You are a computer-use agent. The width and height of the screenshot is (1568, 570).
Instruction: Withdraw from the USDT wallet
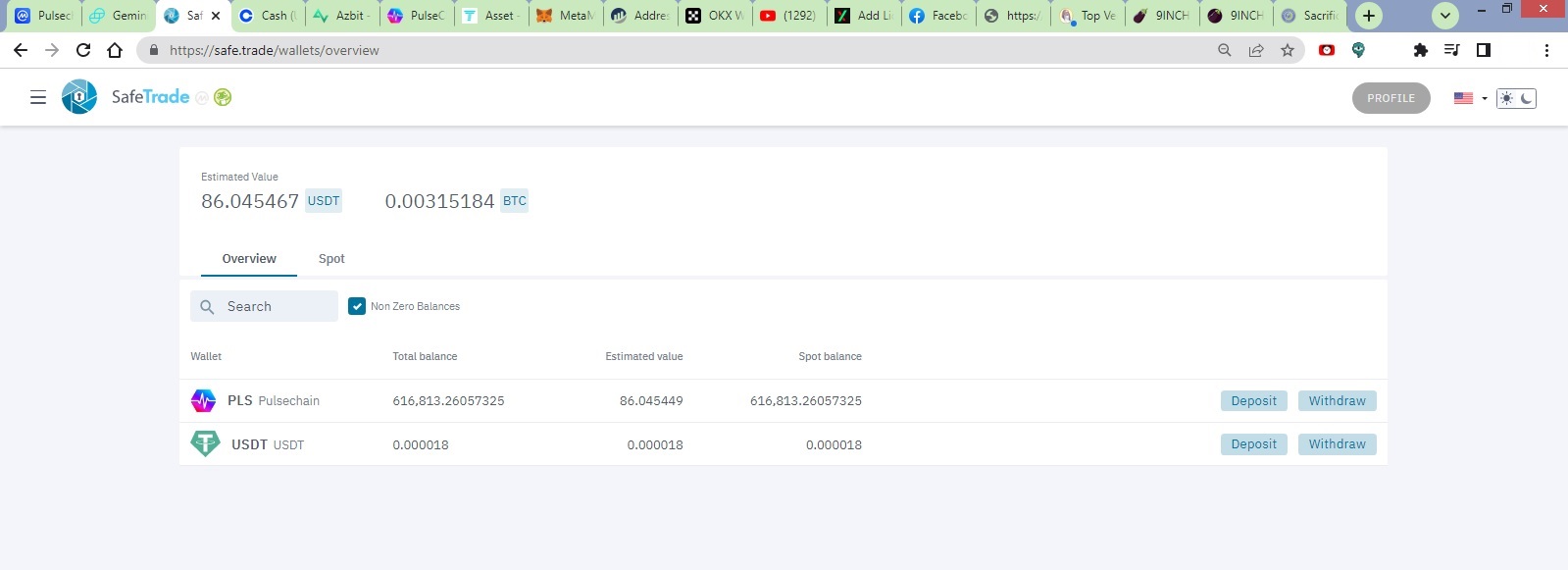pos(1337,444)
